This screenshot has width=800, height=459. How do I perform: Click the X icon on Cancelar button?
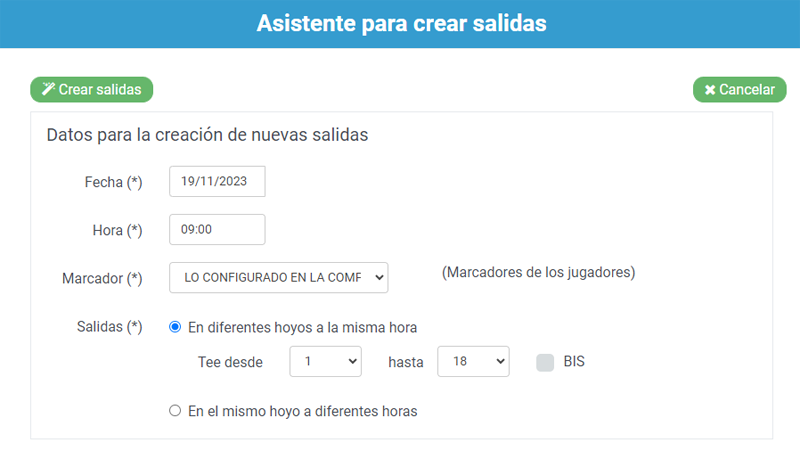pyautogui.click(x=710, y=90)
